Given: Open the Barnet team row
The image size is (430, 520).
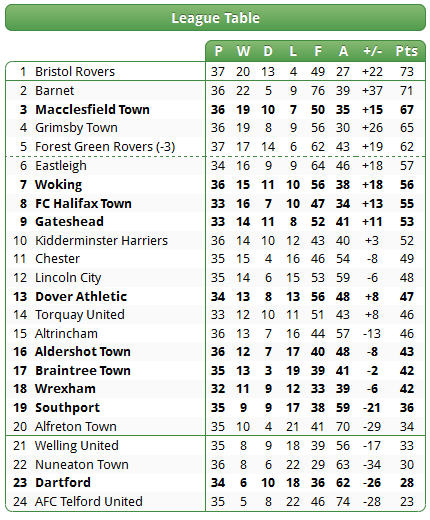Looking at the screenshot, I should (x=215, y=91).
